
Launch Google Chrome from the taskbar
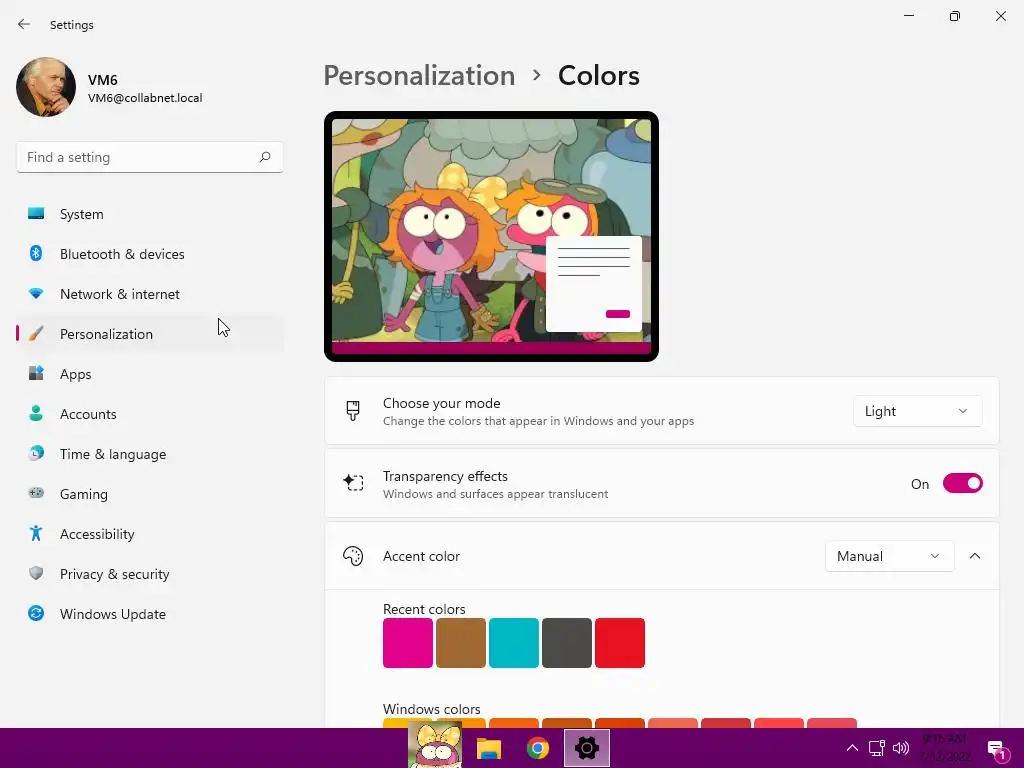(x=537, y=748)
